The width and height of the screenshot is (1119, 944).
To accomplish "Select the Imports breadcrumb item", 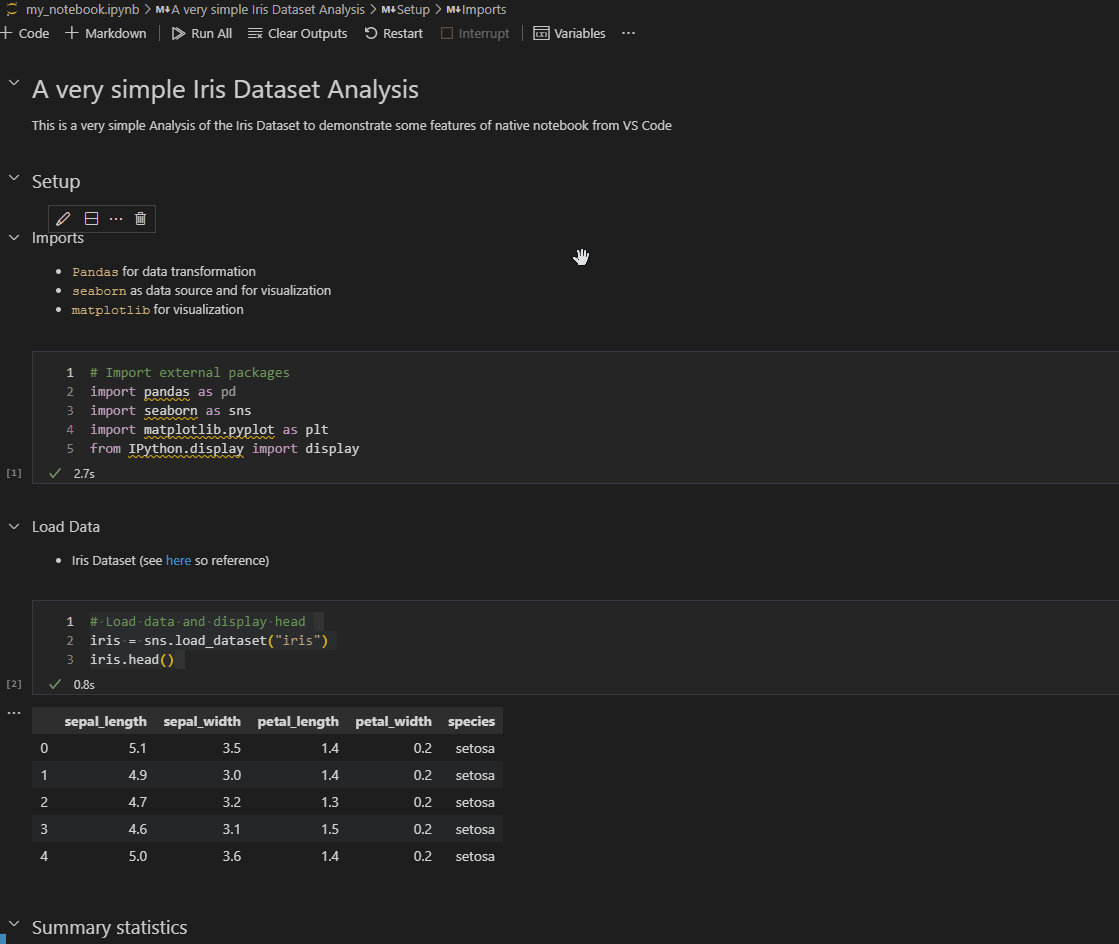I will pos(476,9).
